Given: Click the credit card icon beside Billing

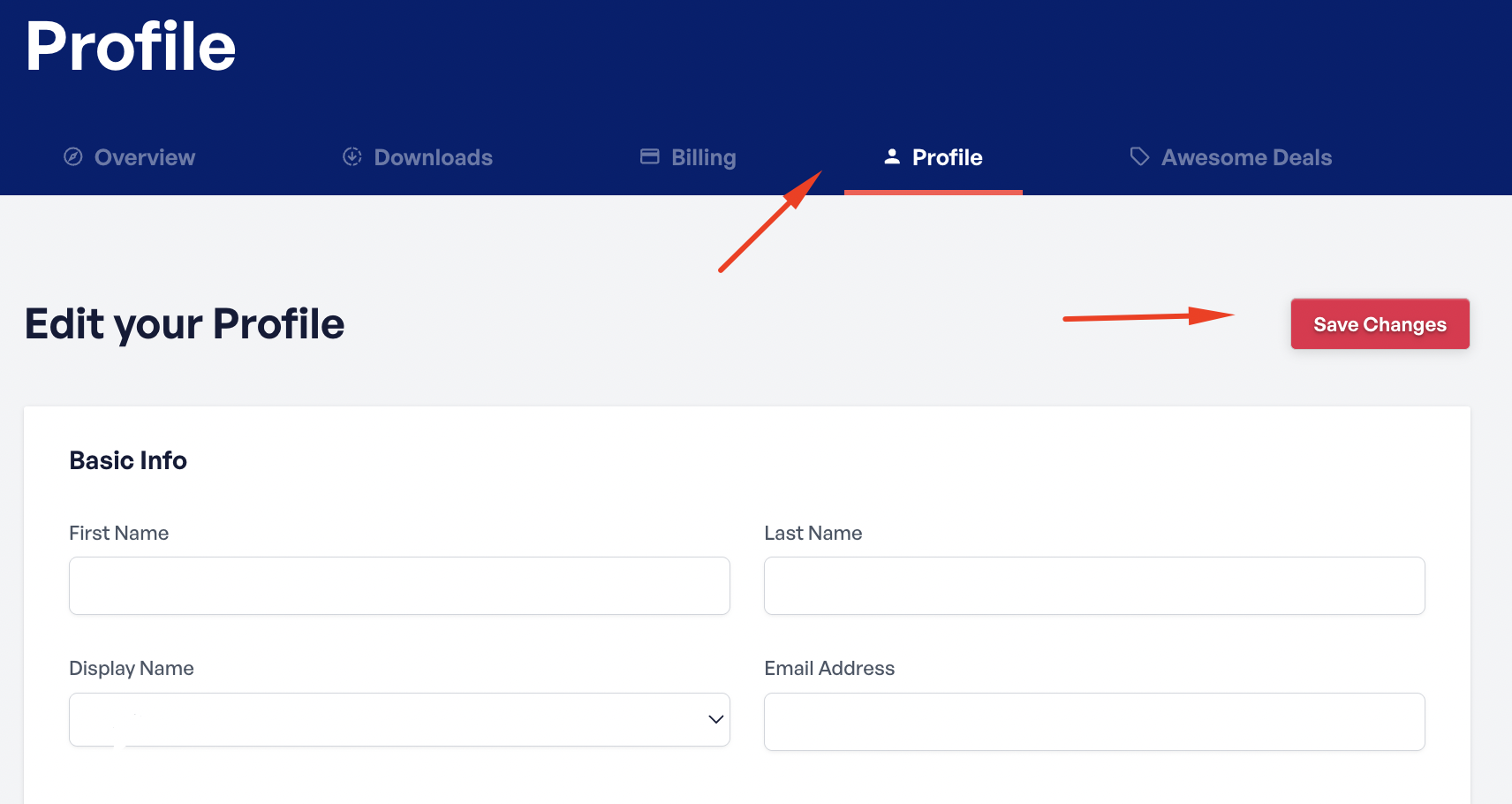Looking at the screenshot, I should pos(650,157).
